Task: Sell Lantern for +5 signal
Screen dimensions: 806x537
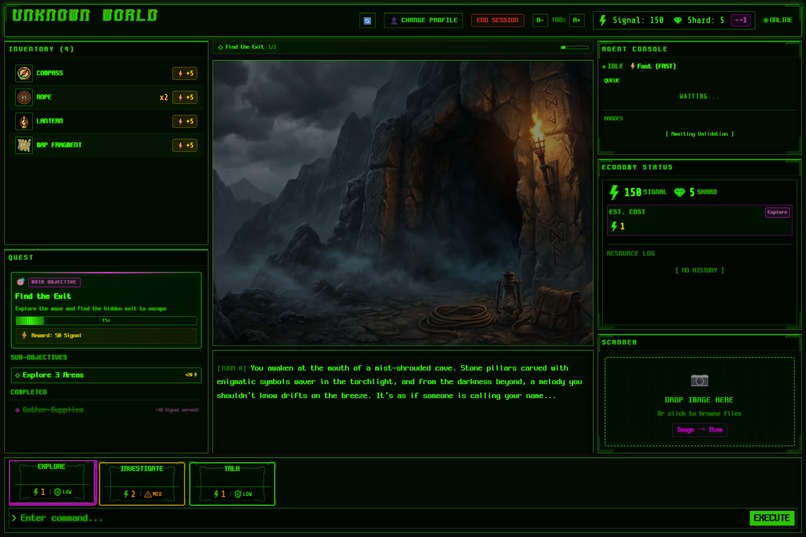Action: [185, 121]
